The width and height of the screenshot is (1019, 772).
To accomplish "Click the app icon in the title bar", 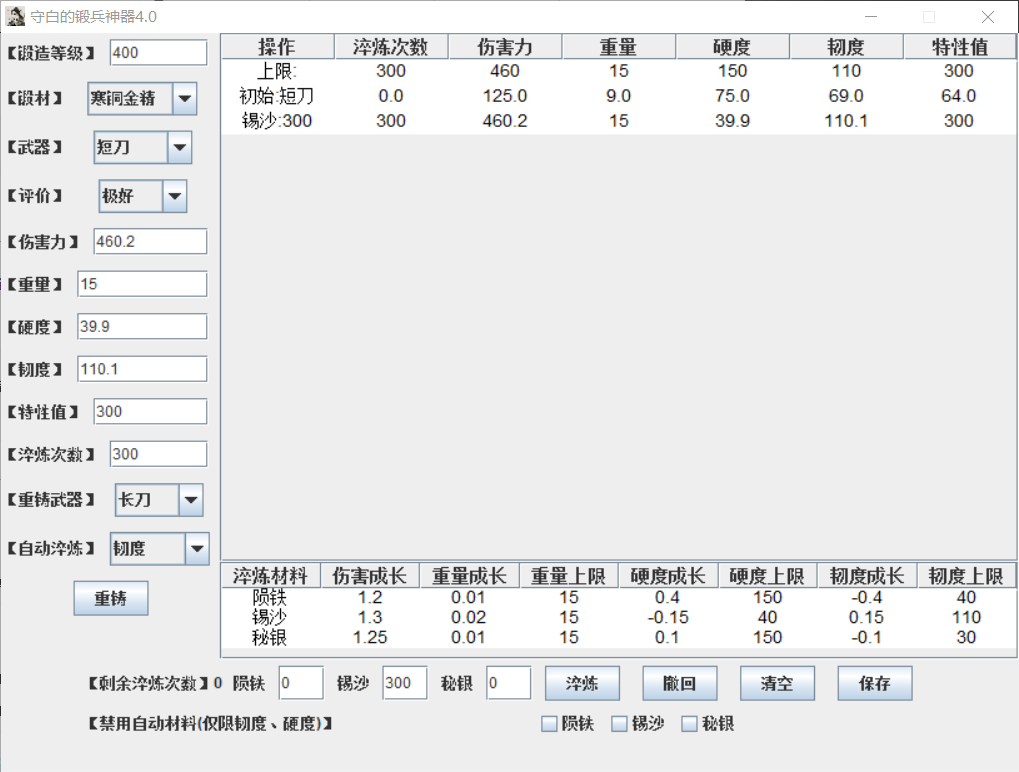I will (x=15, y=16).
